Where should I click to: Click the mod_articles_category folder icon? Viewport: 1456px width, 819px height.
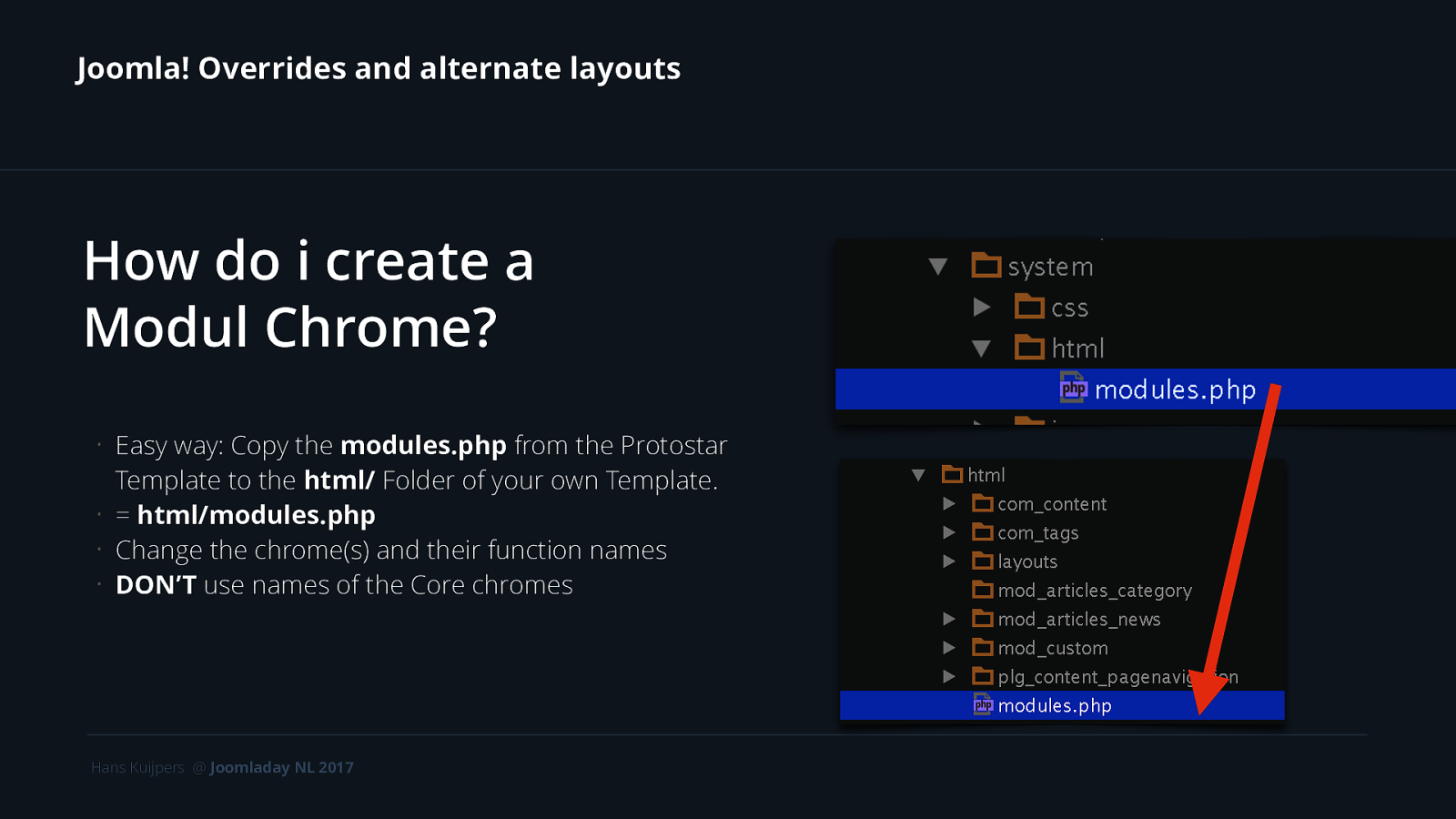pos(983,590)
